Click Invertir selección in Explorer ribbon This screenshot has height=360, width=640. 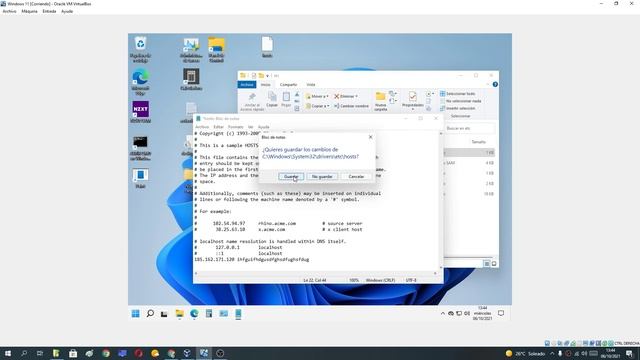click(x=458, y=109)
